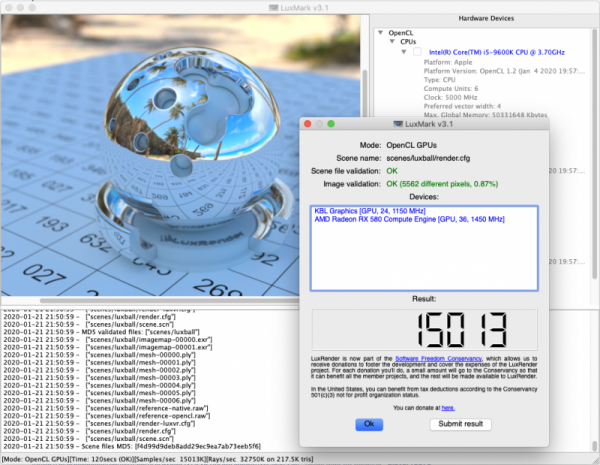Click log line imagemap-00000.exr

[108, 339]
